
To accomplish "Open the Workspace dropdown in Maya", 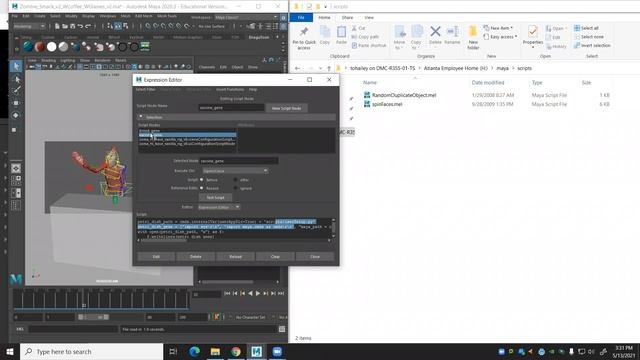I will (246, 18).
